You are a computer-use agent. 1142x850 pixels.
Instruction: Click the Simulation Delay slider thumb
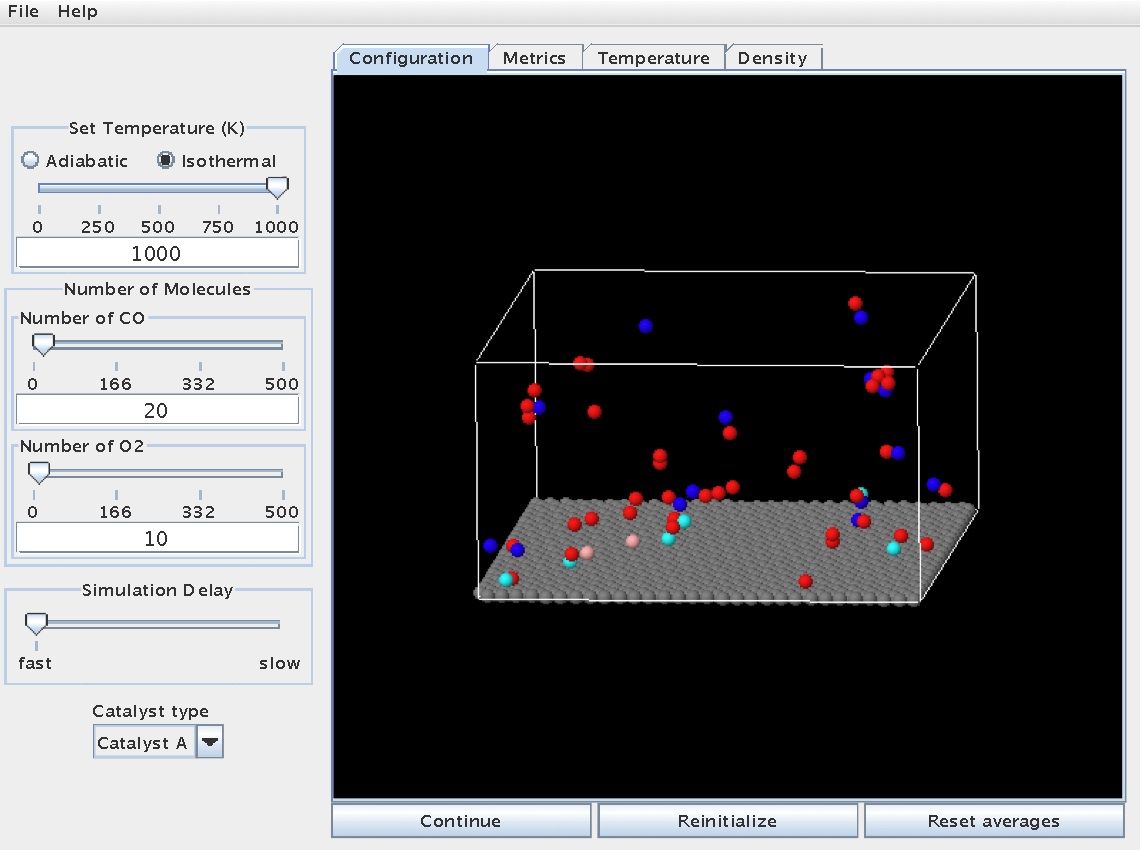(x=36, y=623)
